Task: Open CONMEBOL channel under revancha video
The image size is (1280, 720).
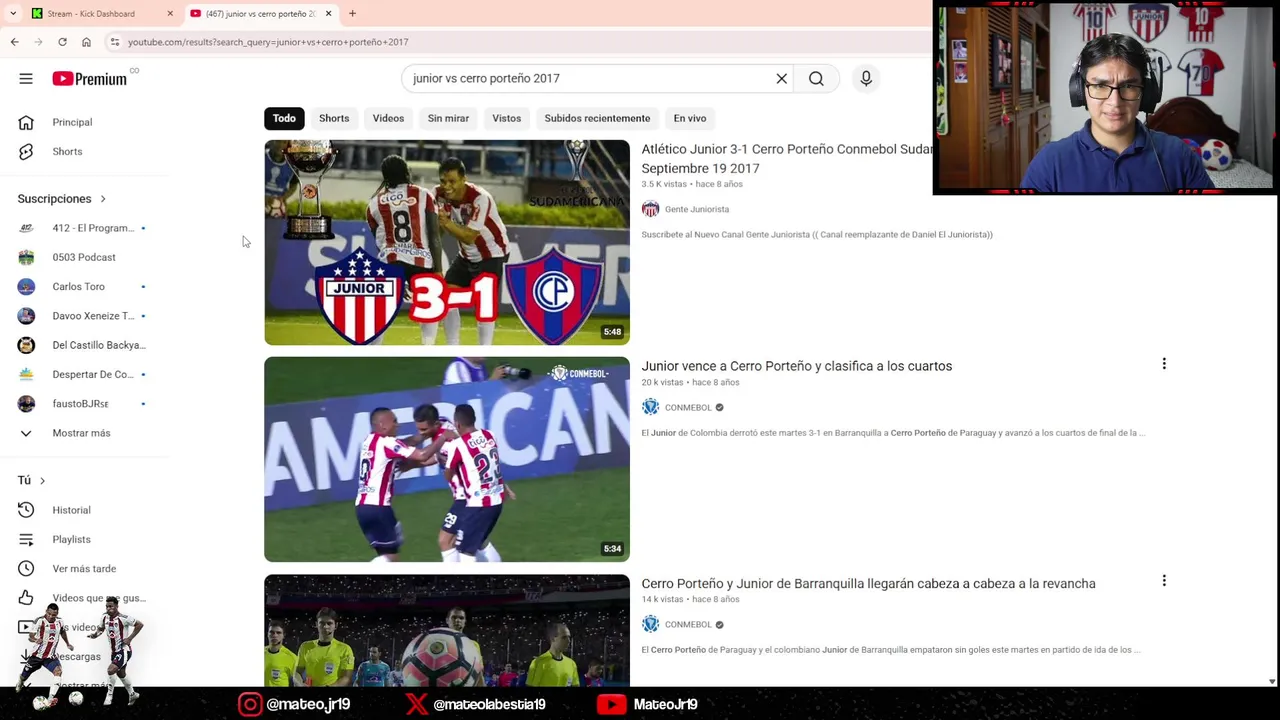Action: (x=688, y=624)
